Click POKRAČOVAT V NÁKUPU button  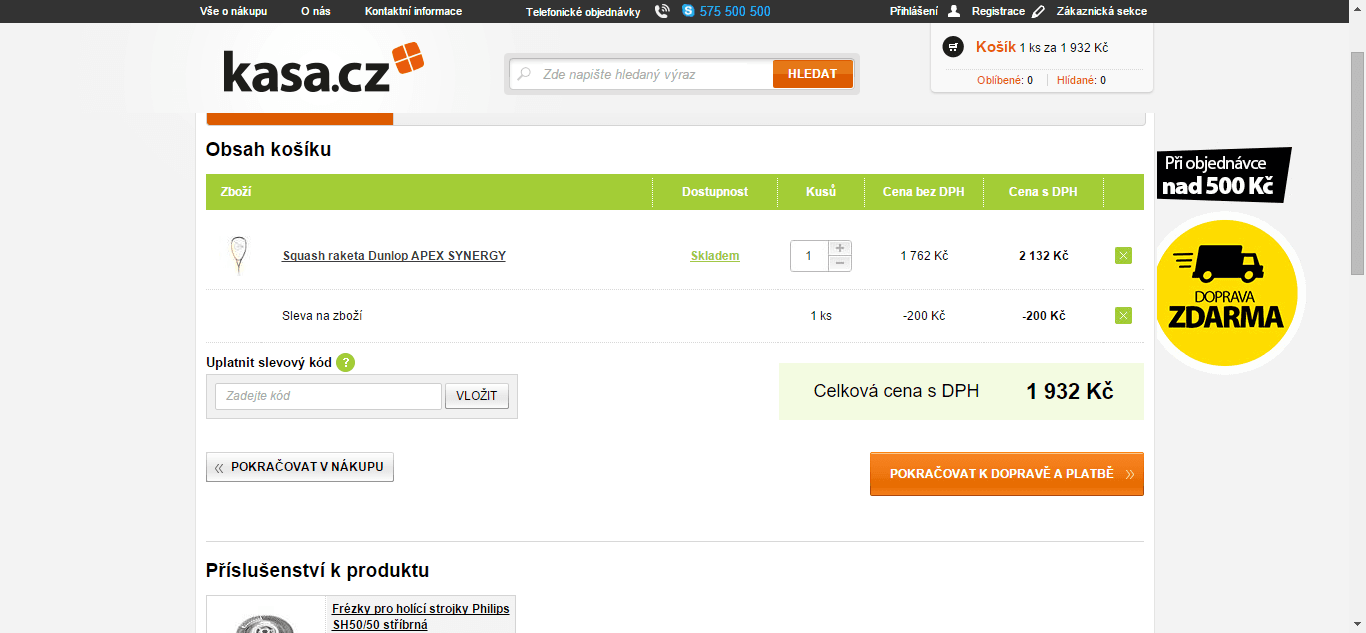point(300,467)
